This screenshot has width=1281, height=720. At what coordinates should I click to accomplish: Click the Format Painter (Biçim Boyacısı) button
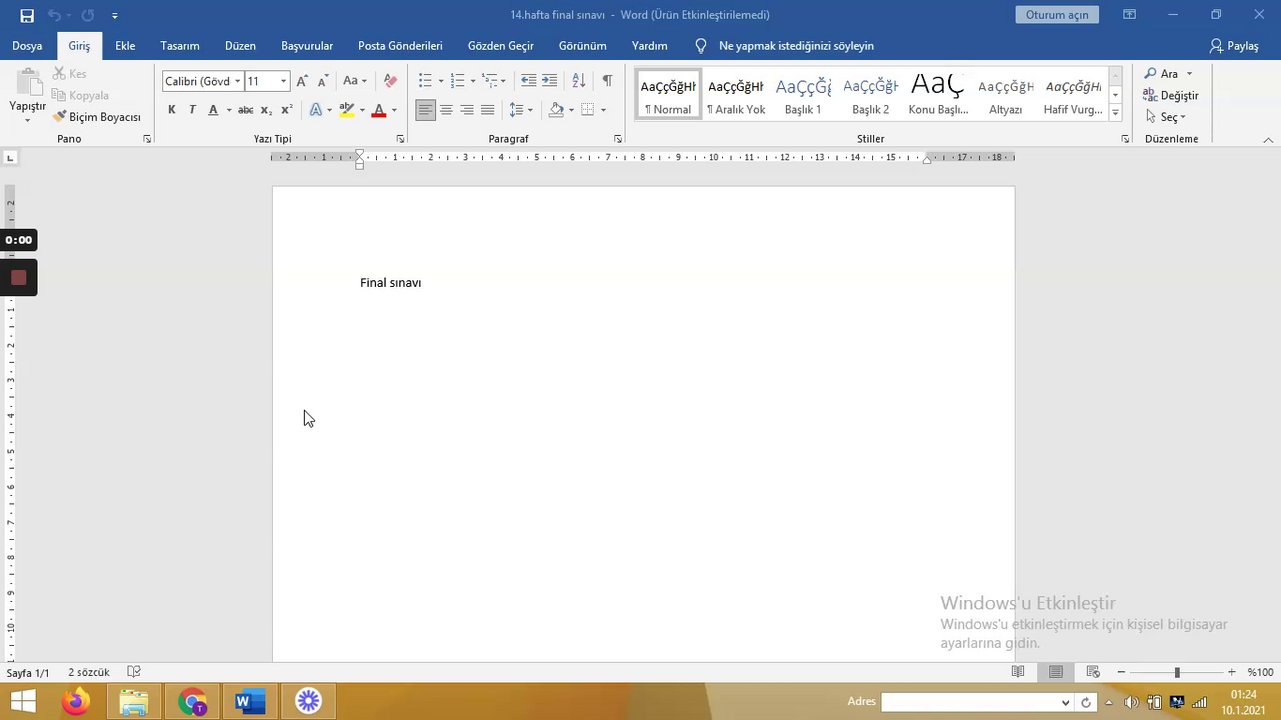97,117
